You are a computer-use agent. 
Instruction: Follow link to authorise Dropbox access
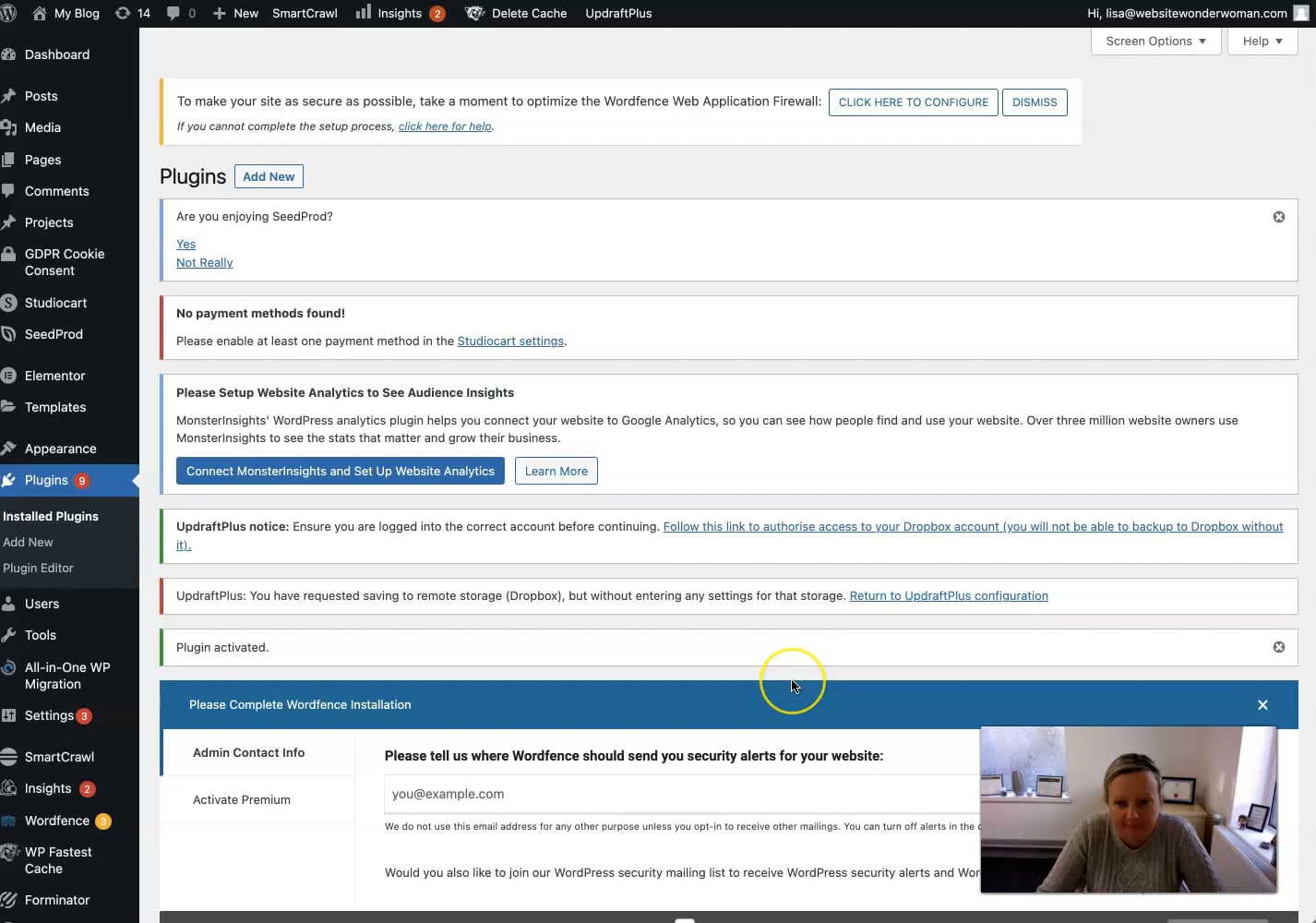click(x=973, y=527)
